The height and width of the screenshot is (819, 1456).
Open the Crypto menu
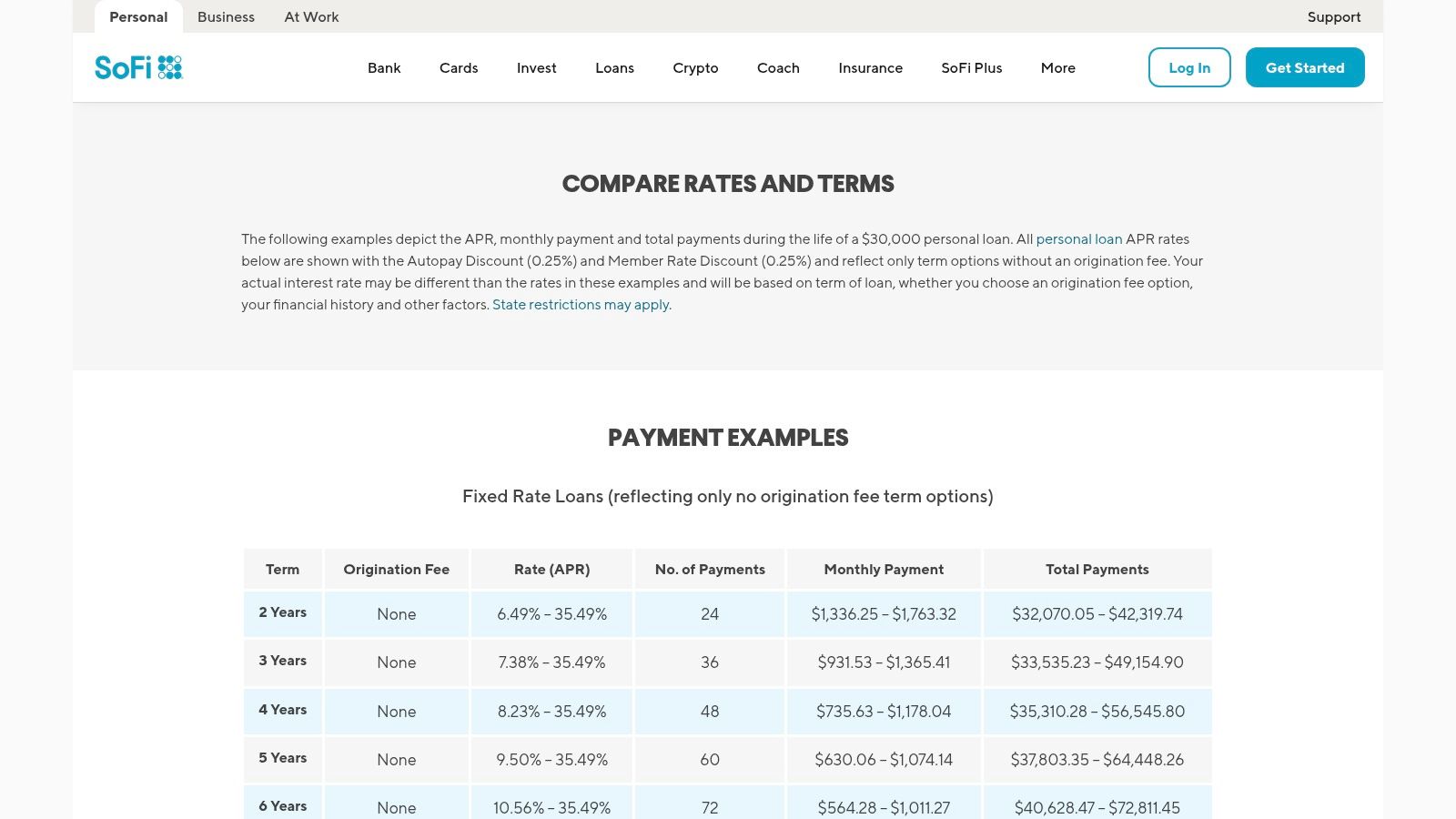click(x=695, y=67)
